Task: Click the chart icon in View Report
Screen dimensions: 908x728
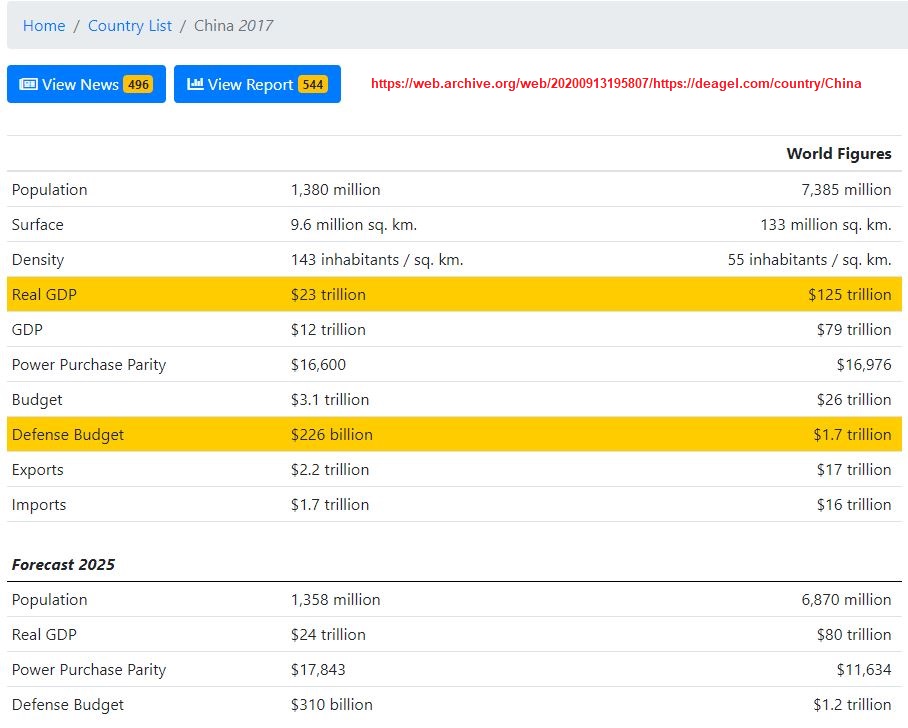Action: coord(195,84)
